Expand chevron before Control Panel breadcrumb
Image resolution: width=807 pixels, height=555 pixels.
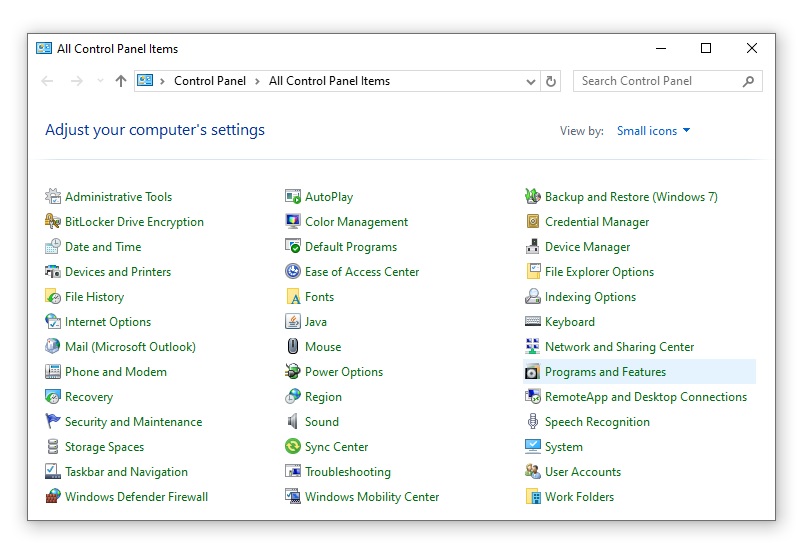coord(162,81)
